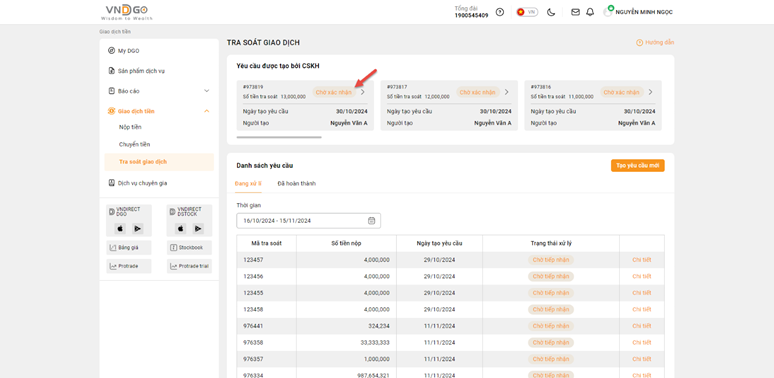Click Chờ xác nhận status on request #973817
Viewport: 774px width, 378px height.
coord(478,92)
